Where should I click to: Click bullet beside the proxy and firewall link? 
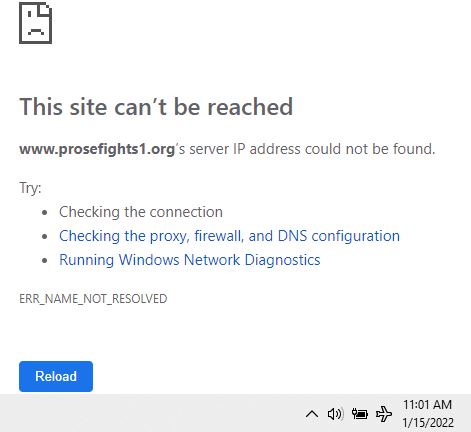(45, 236)
